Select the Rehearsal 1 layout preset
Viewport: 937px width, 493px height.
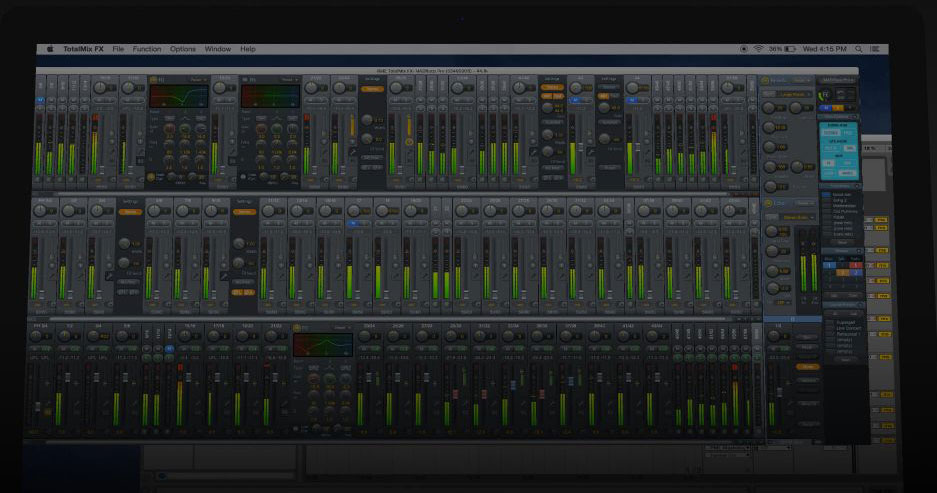click(848, 334)
